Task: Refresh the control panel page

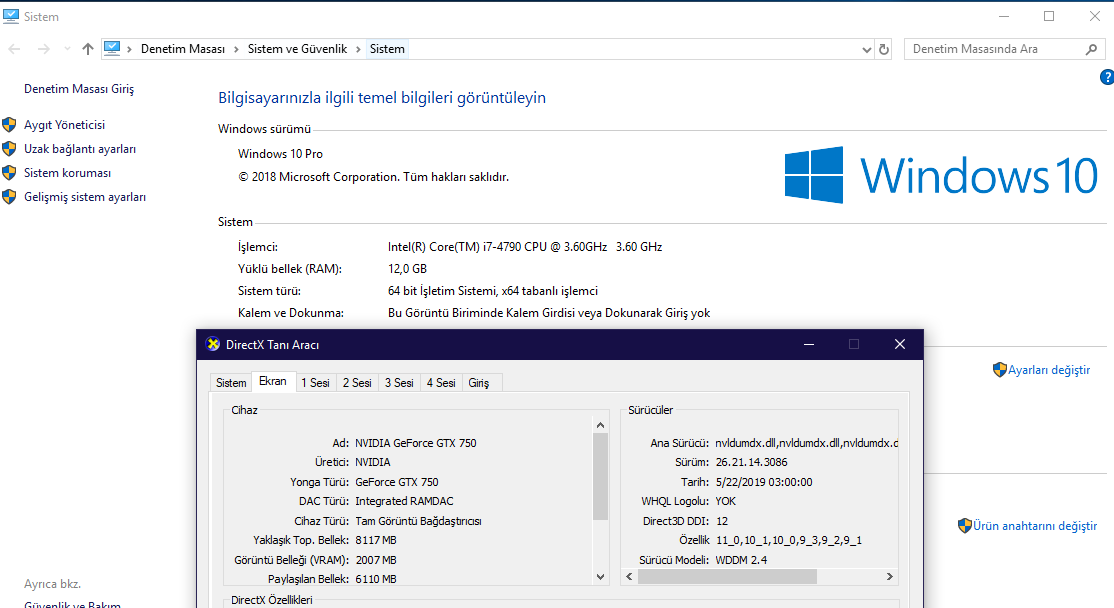Action: click(x=884, y=50)
